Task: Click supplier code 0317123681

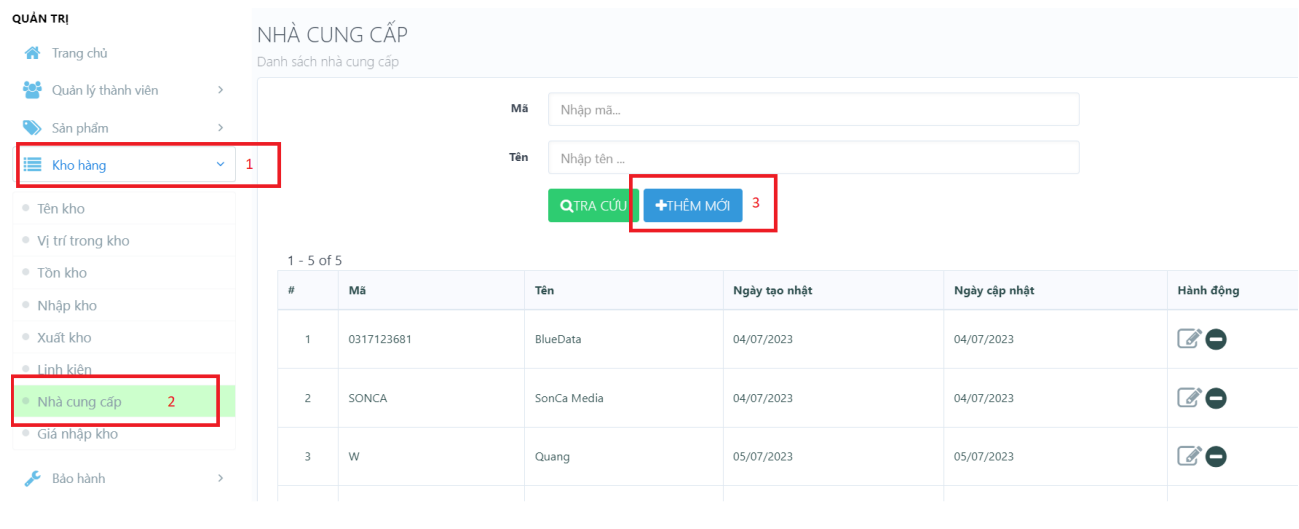Action: (x=380, y=339)
